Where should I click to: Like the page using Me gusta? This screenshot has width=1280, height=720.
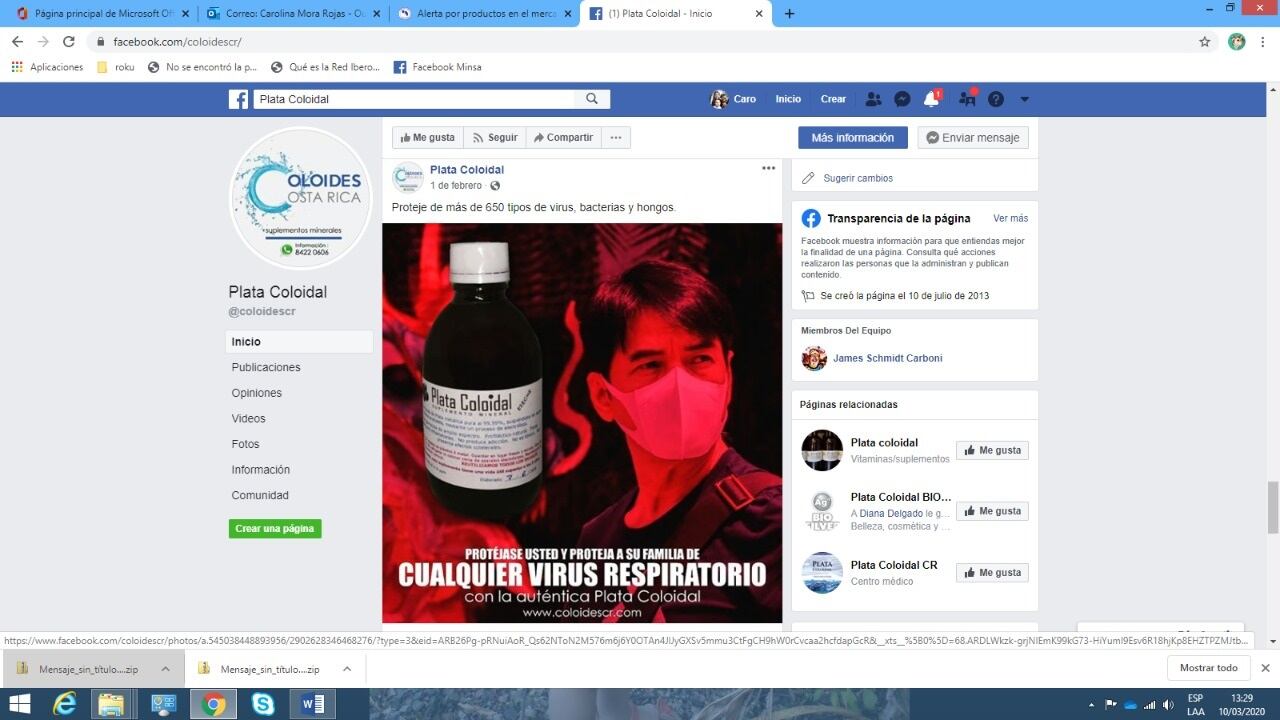(x=427, y=137)
